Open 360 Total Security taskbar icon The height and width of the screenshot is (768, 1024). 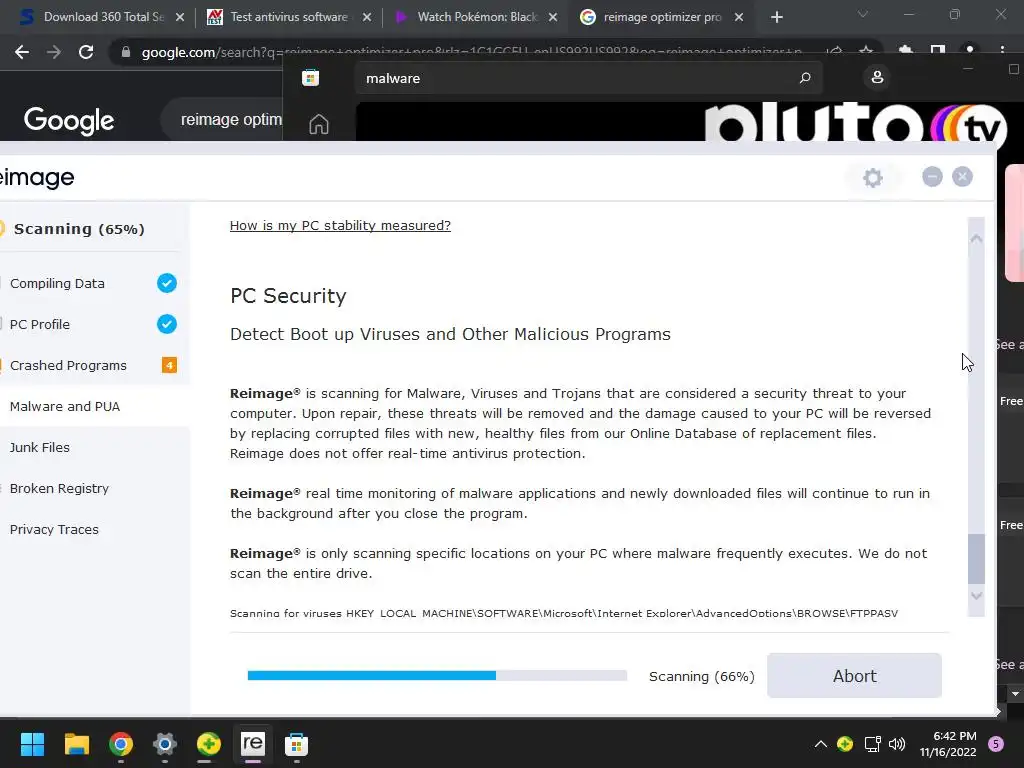pyautogui.click(x=208, y=744)
